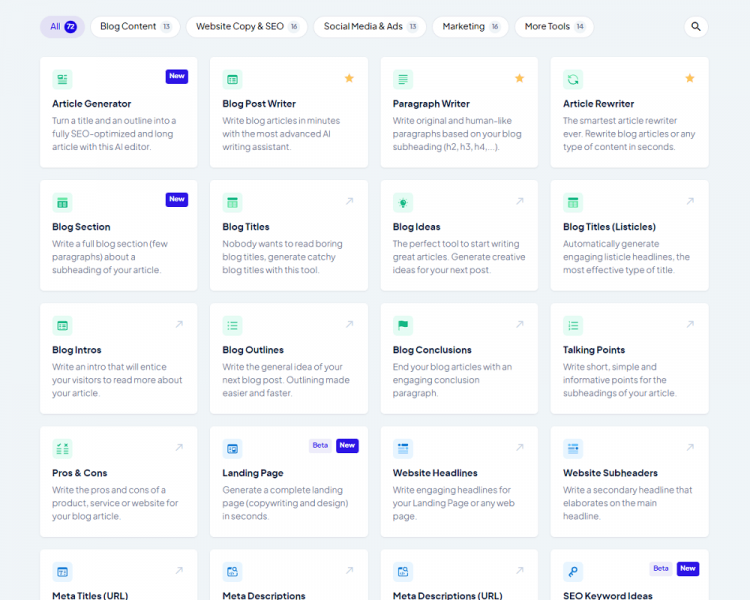The height and width of the screenshot is (600, 750).
Task: Toggle favorite star on Blog Post Writer
Action: [x=349, y=78]
